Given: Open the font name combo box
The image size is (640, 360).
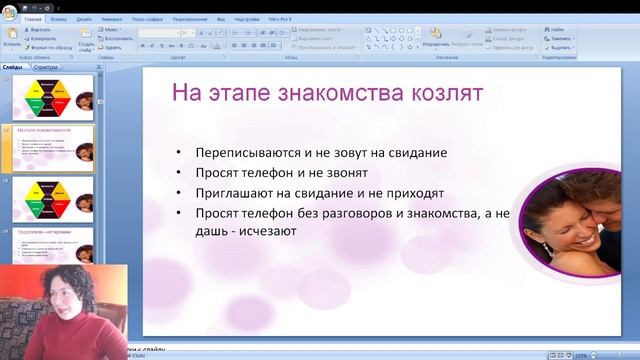Looking at the screenshot, I should pos(159,33).
